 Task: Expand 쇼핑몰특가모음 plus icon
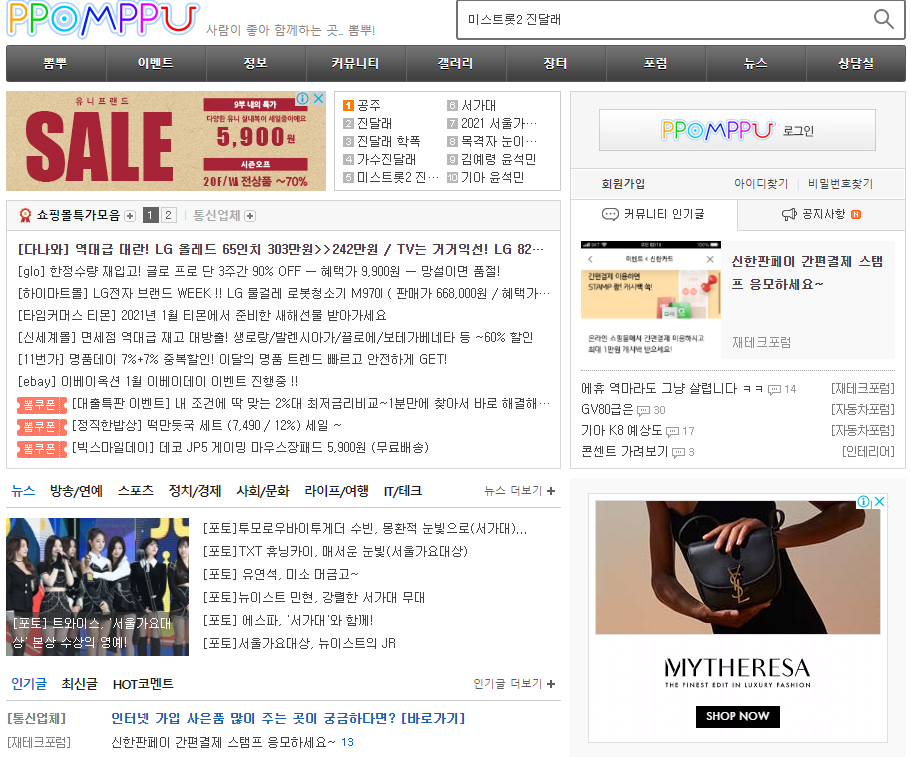click(130, 216)
